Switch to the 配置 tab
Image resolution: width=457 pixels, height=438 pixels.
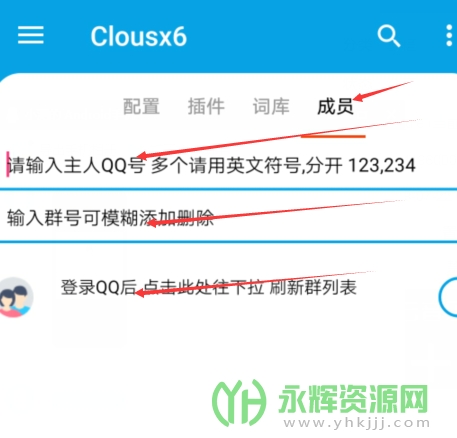141,106
